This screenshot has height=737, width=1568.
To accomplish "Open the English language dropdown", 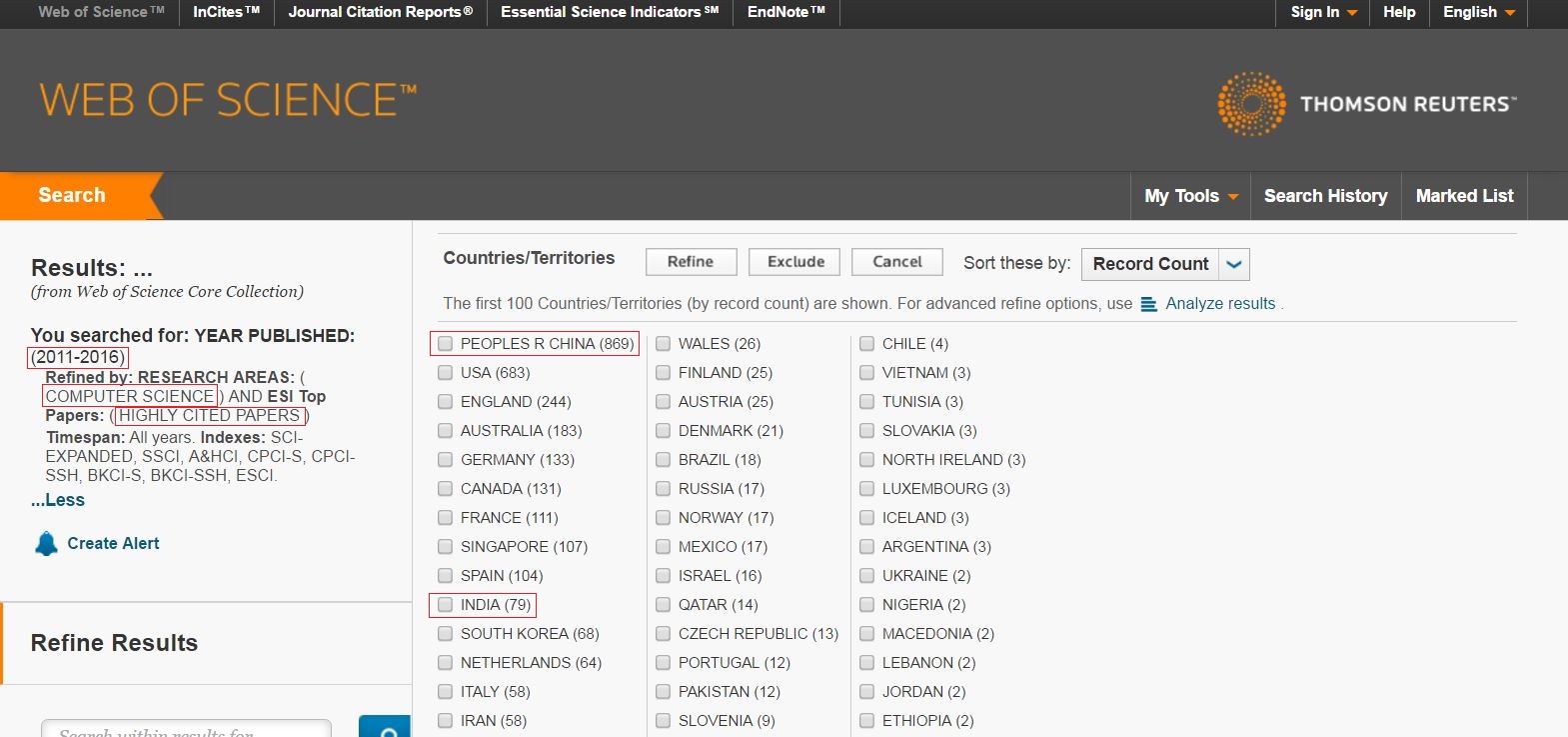I will tap(1479, 12).
